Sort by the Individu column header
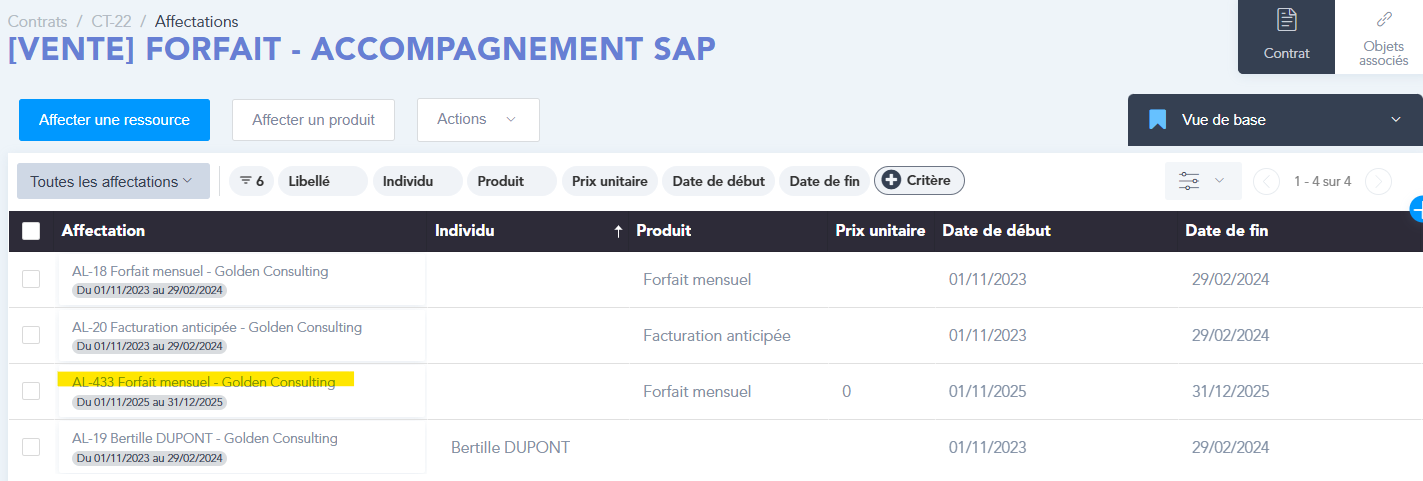This screenshot has height=481, width=1423. coord(465,231)
